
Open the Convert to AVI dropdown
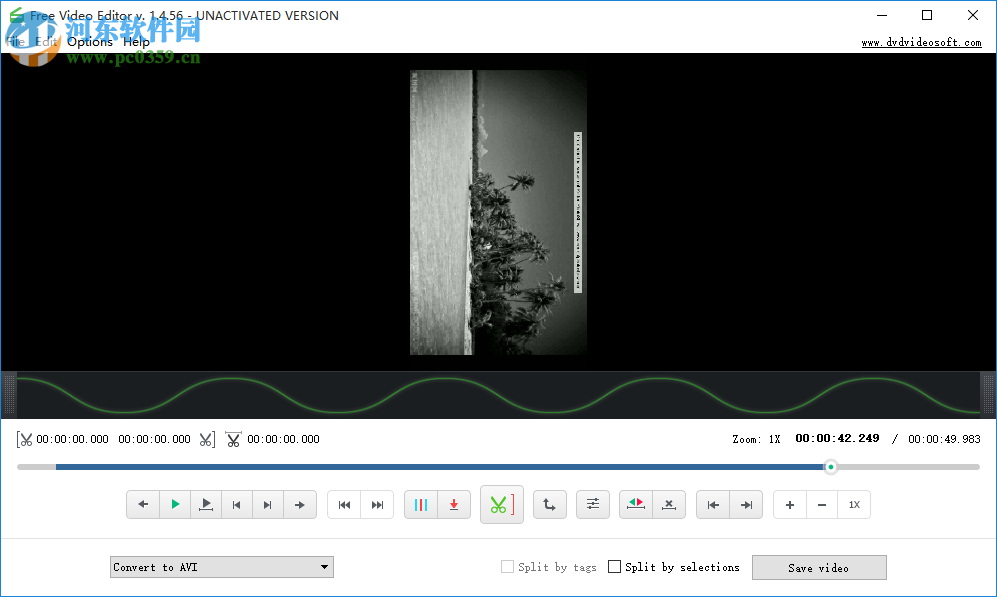[221, 566]
